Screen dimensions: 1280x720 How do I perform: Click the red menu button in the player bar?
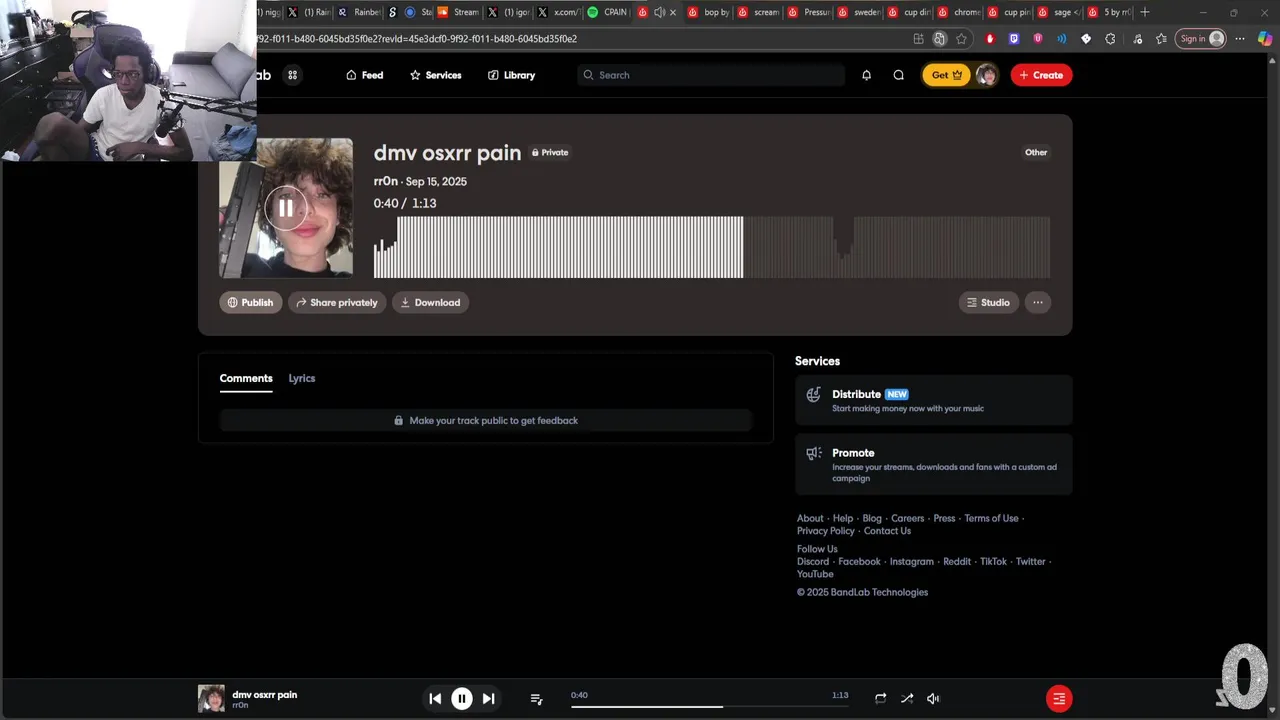point(1059,699)
